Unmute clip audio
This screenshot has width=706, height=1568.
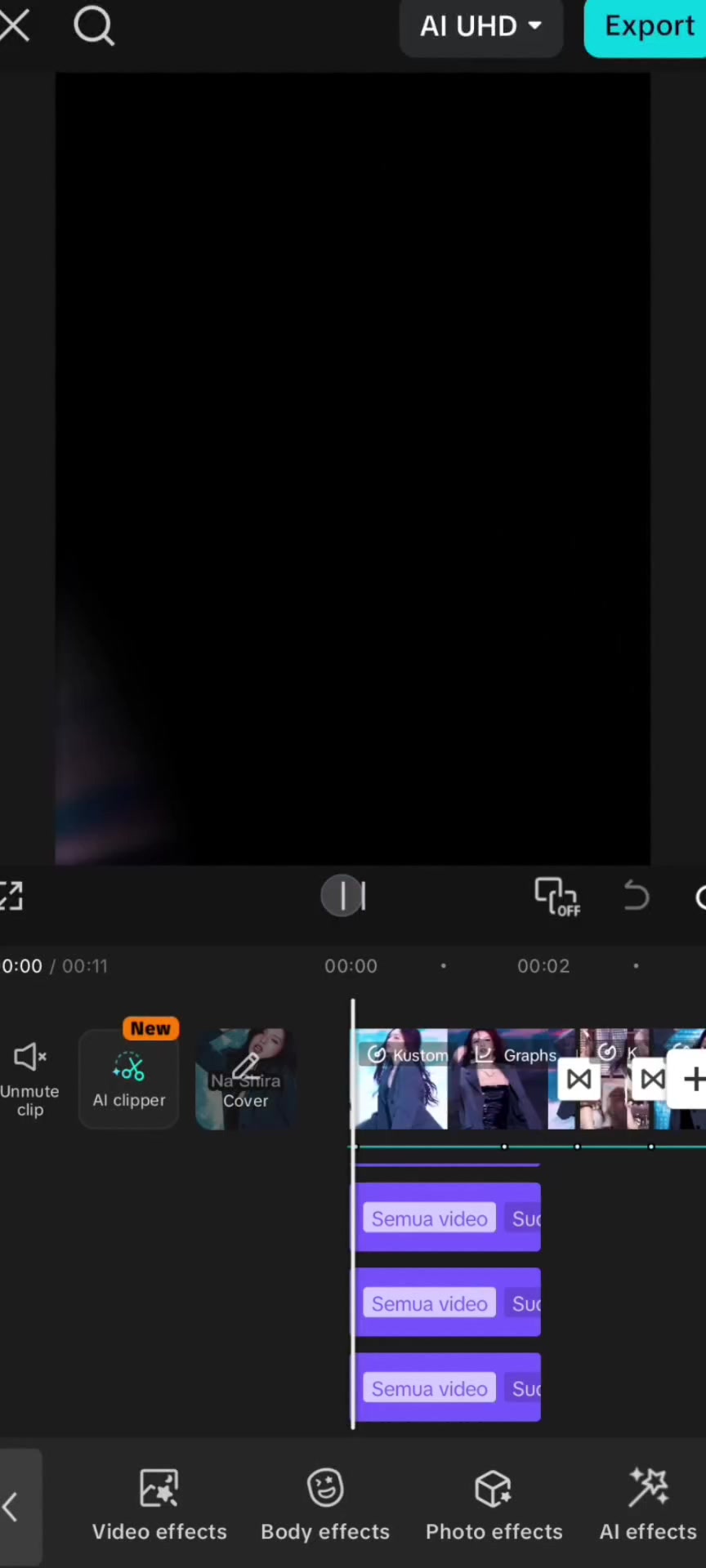29,1079
